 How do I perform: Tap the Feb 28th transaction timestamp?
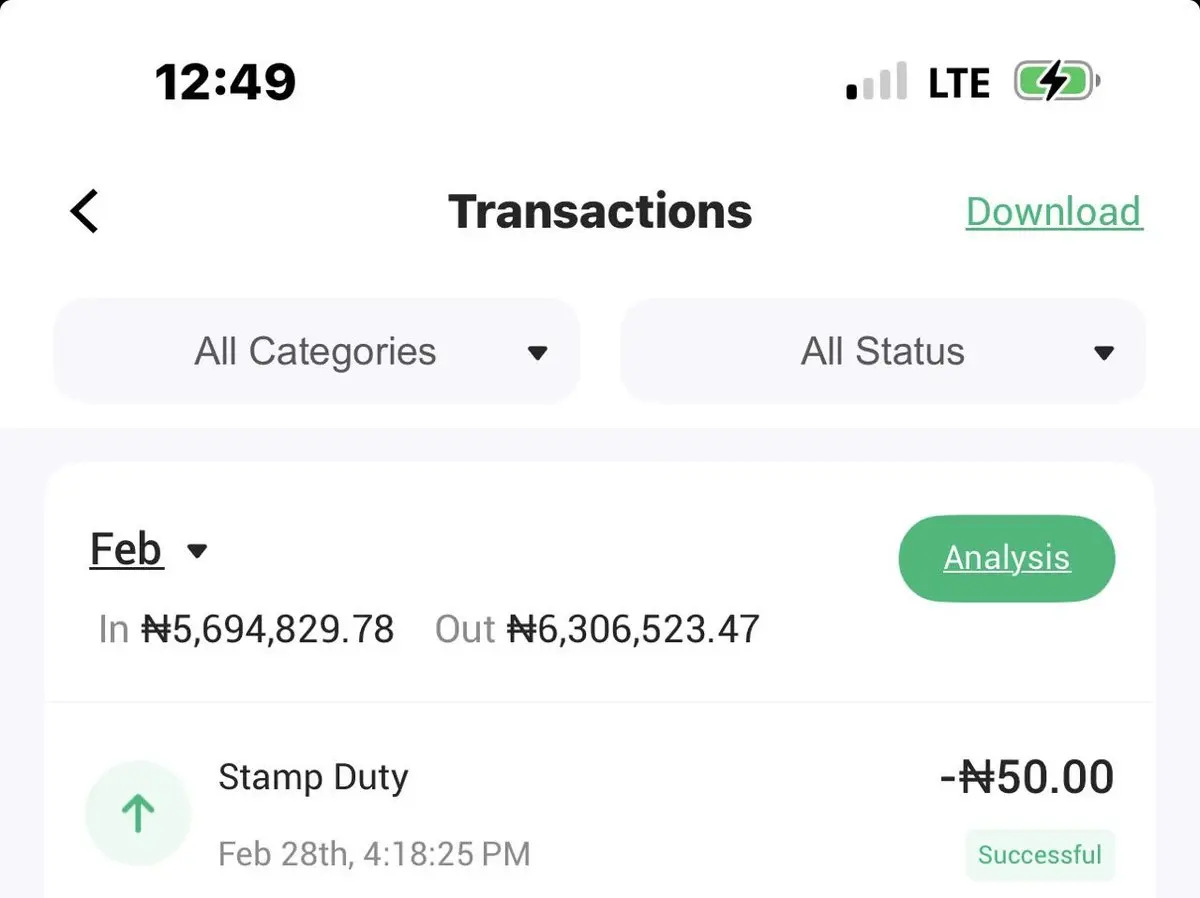(374, 854)
